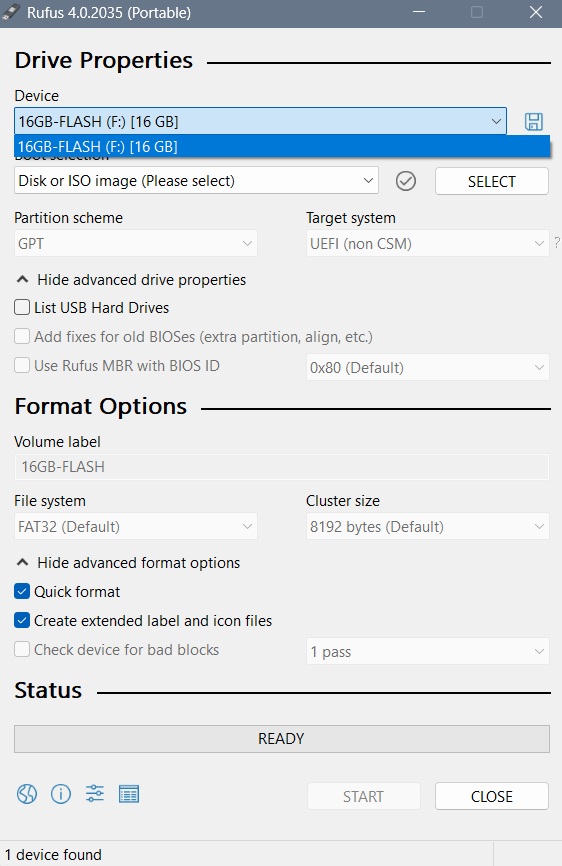
Task: Click the SELECT button
Action: pos(492,181)
